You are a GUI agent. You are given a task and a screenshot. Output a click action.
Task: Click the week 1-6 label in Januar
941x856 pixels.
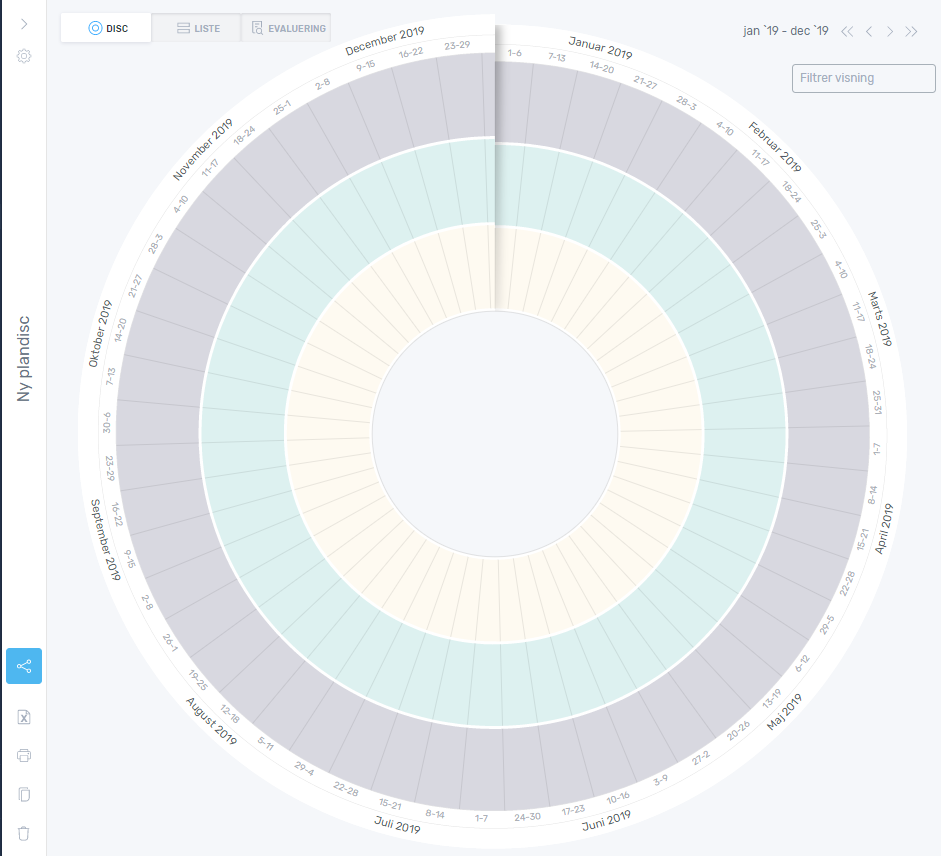[515, 53]
